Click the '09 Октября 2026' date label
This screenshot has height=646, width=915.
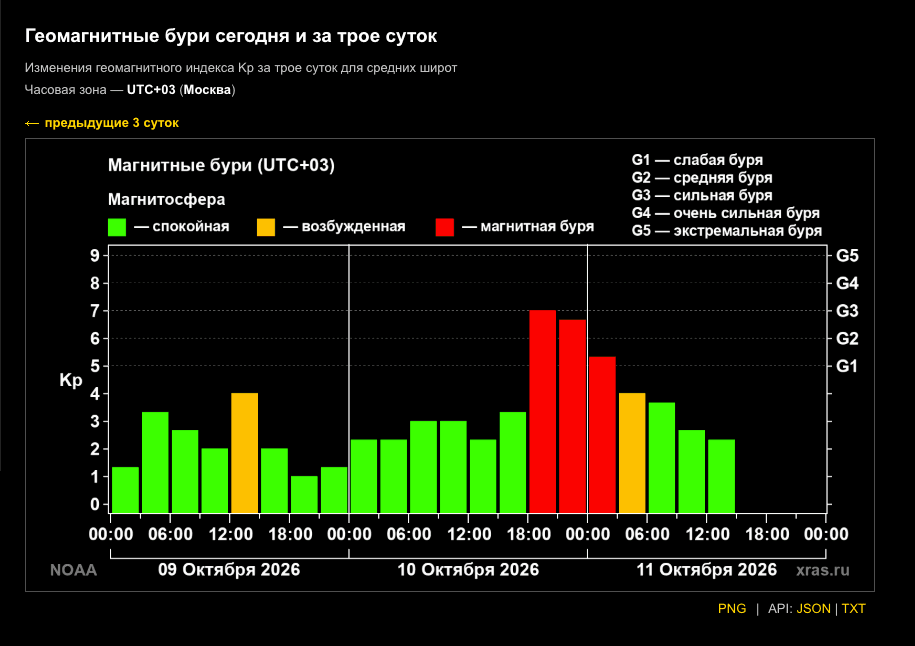pyautogui.click(x=229, y=570)
